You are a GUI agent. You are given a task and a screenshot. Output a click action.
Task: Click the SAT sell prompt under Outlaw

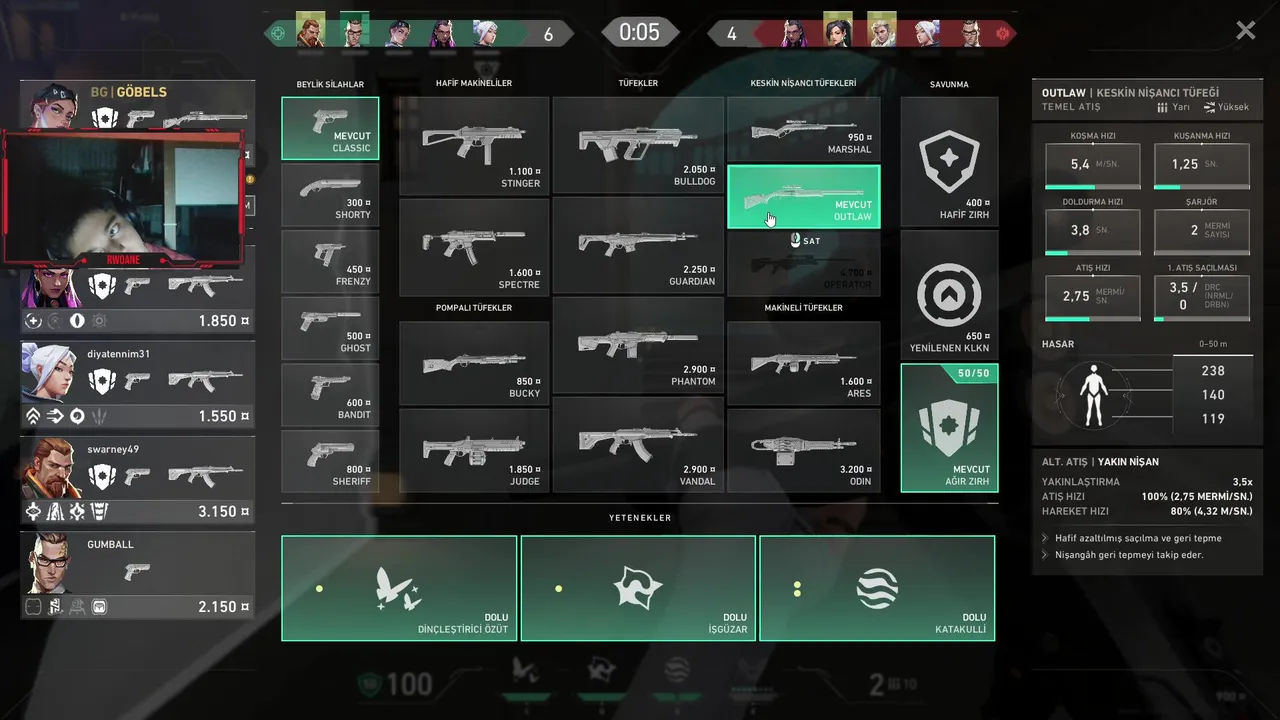coord(804,241)
